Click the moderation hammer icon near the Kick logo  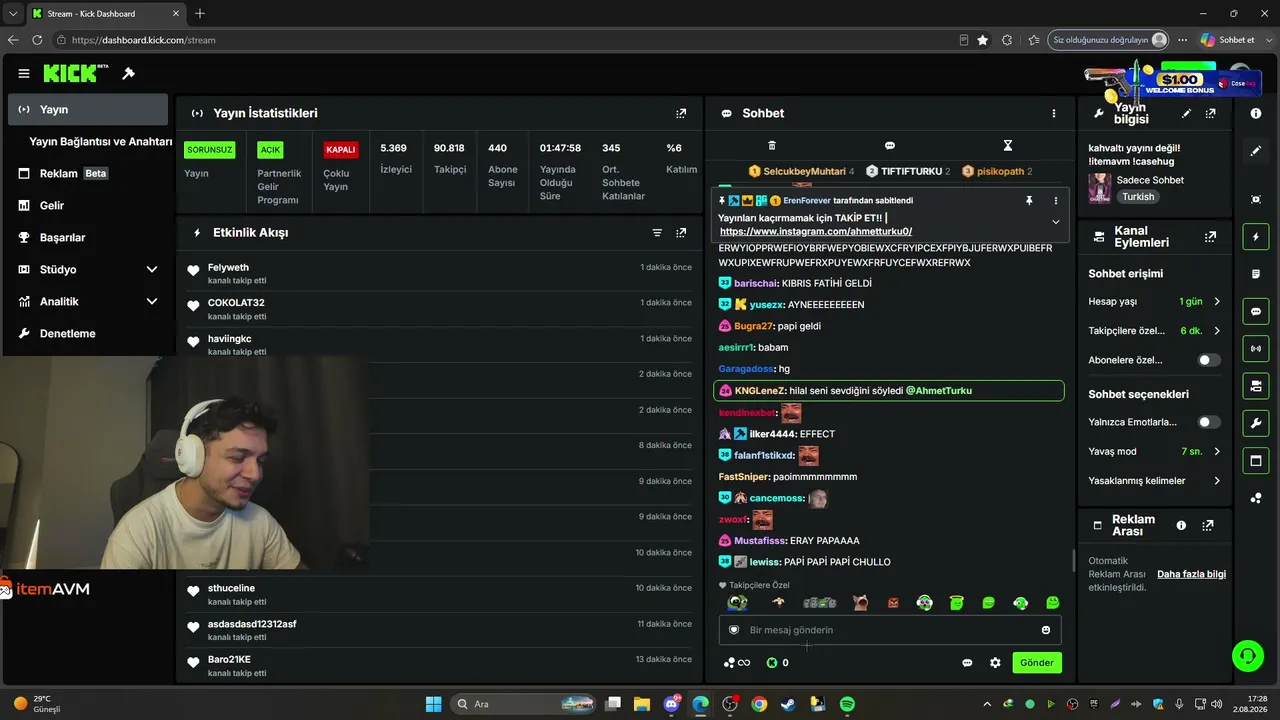[128, 73]
